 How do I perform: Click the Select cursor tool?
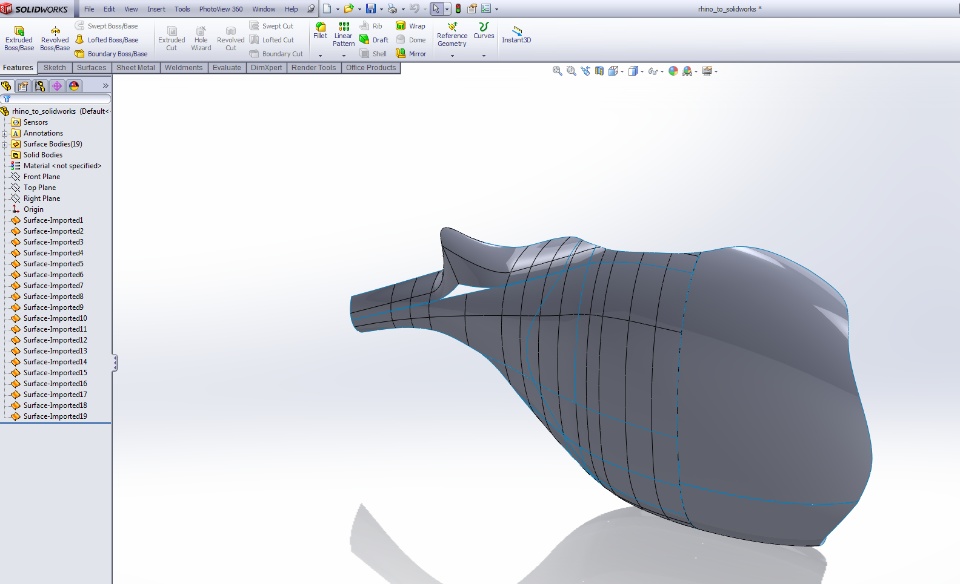[436, 9]
